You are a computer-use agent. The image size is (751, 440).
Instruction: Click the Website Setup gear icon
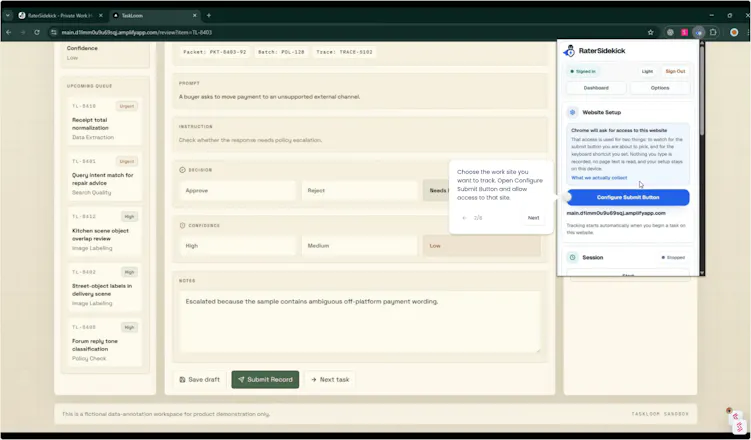click(572, 113)
